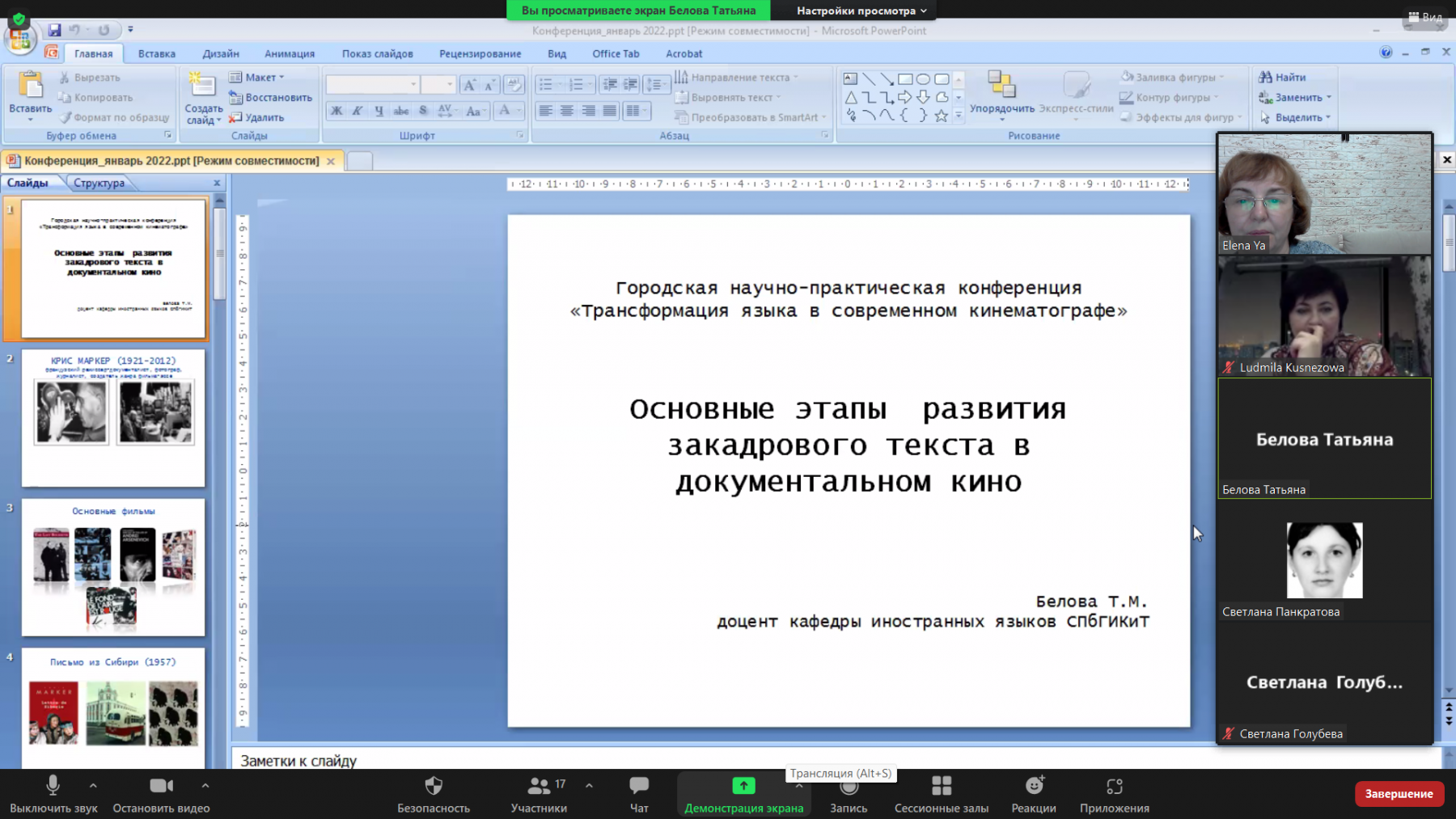Click the Copy (Копировать) command

[x=95, y=98]
